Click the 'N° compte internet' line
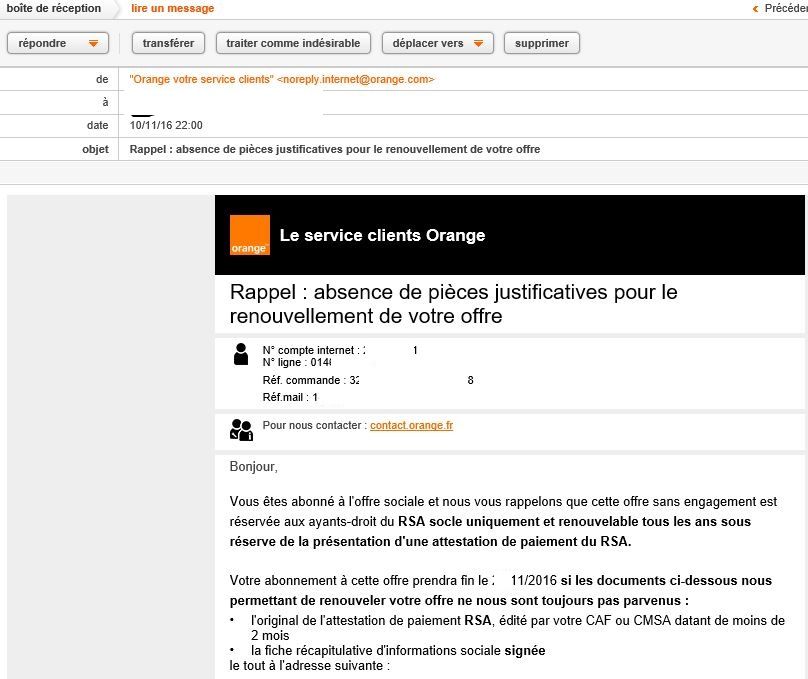Image resolution: width=808 pixels, height=679 pixels. (x=340, y=350)
